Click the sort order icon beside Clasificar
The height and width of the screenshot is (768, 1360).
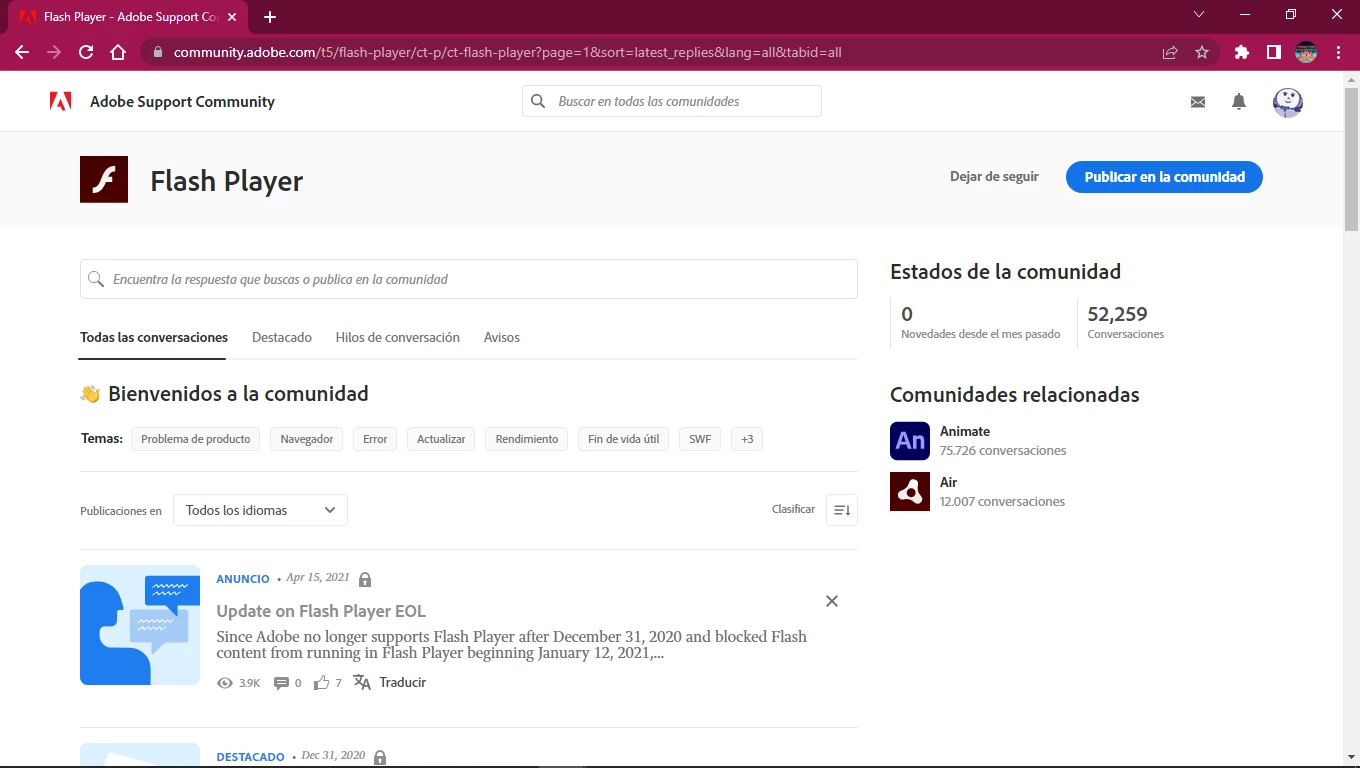coord(842,510)
